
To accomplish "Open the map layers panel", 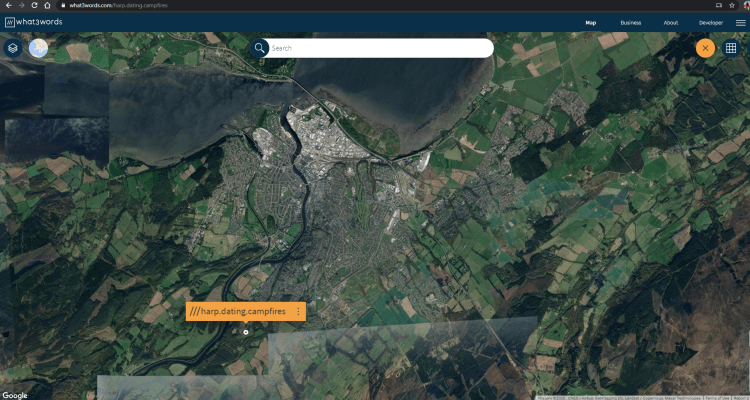I will 13,47.
